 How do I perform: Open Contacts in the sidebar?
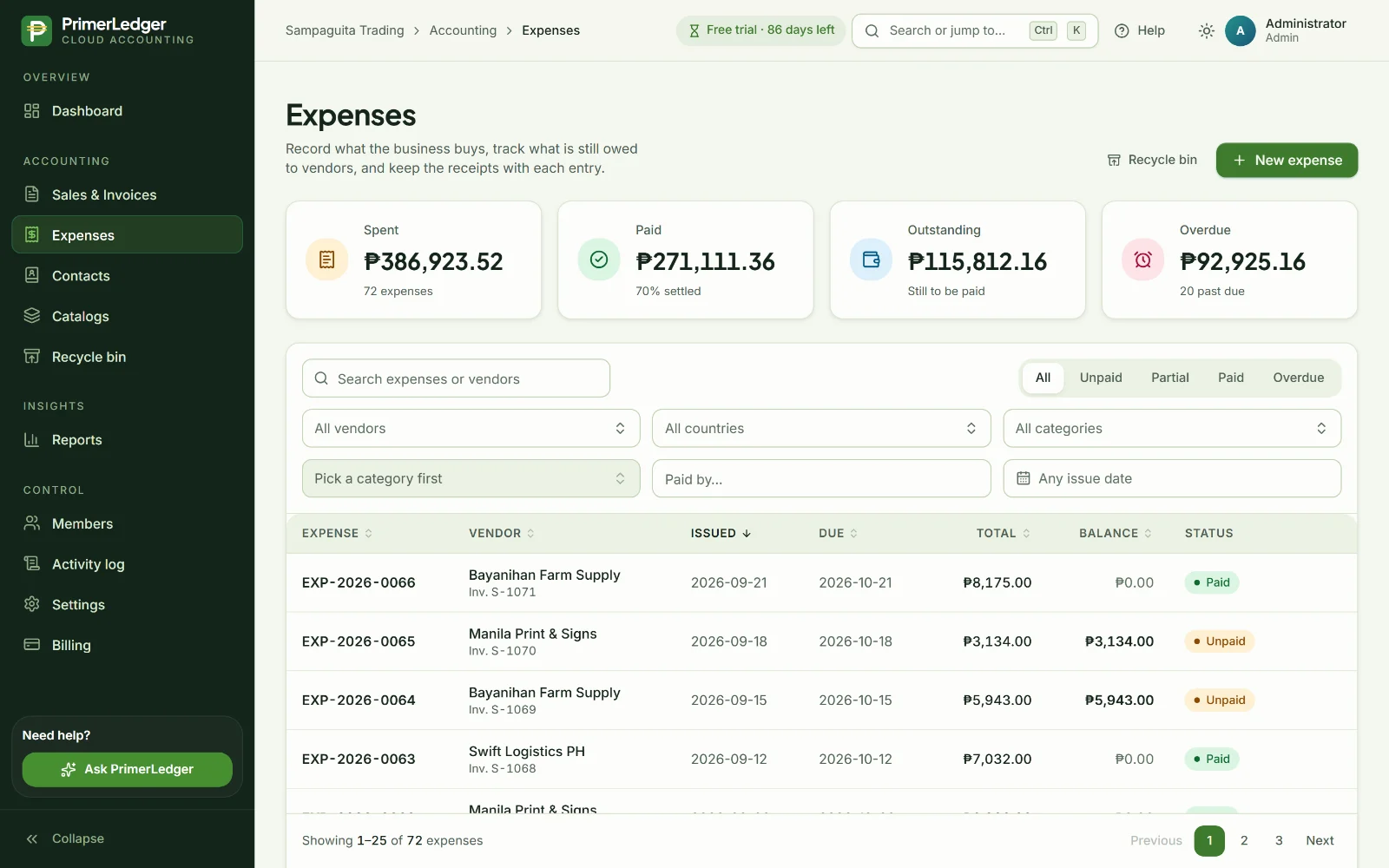[x=127, y=276]
